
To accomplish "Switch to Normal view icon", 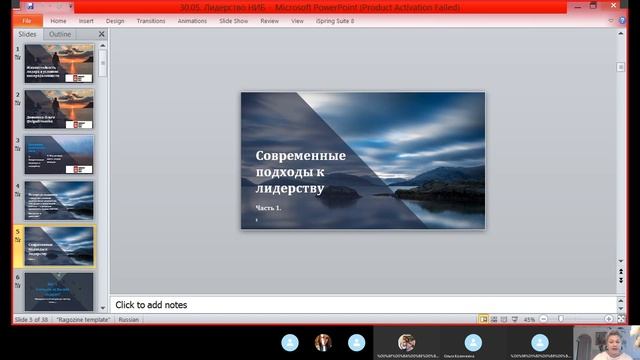I will (483, 319).
